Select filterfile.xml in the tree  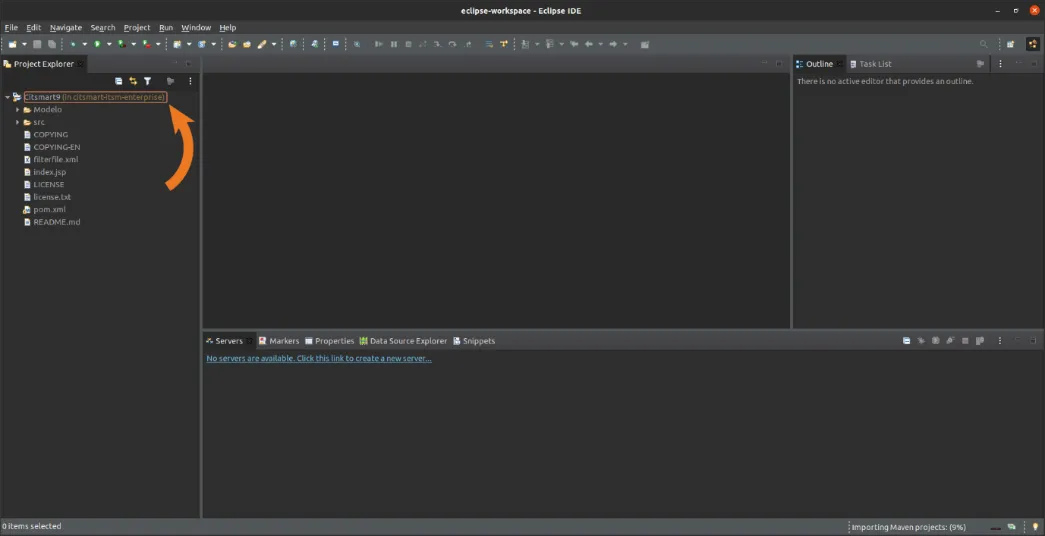(56, 159)
